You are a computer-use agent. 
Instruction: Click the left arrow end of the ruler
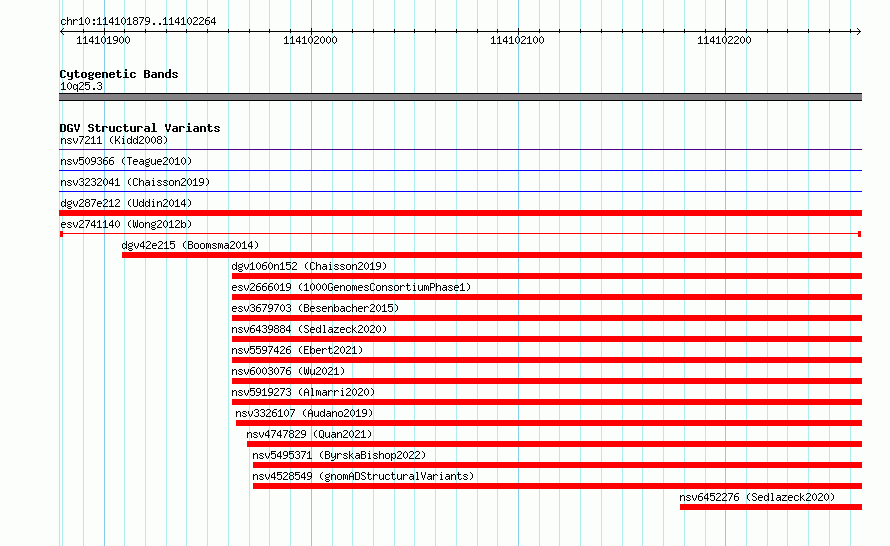[62, 32]
